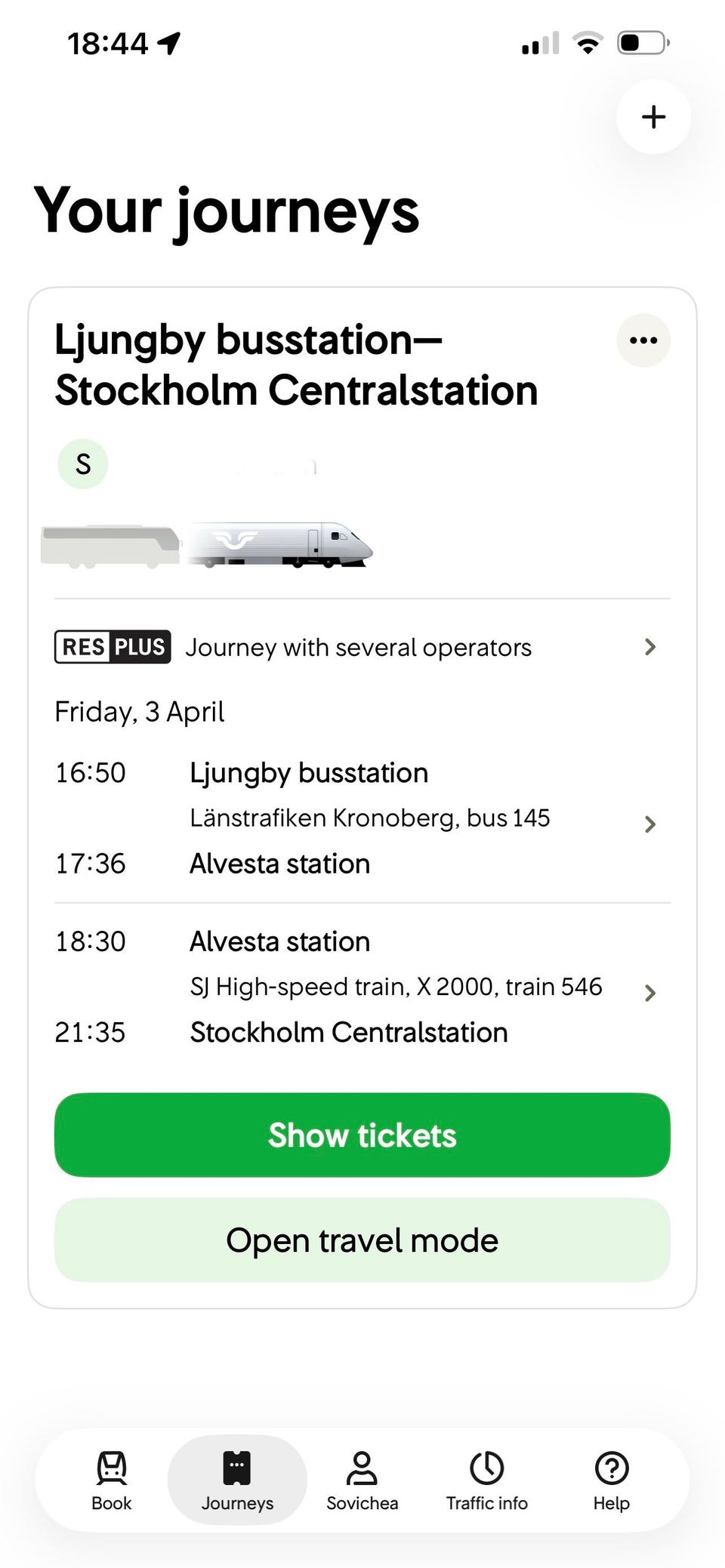This screenshot has width=725, height=1568.
Task: Expand the bus 145 leg details
Action: [649, 824]
